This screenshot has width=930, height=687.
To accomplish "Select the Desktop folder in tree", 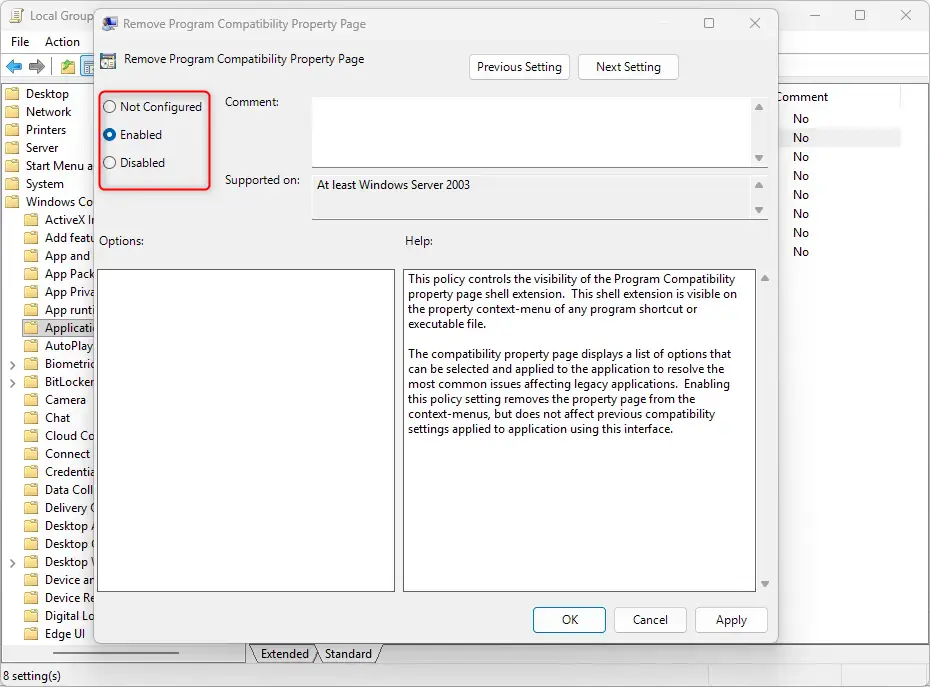I will pyautogui.click(x=37, y=94).
